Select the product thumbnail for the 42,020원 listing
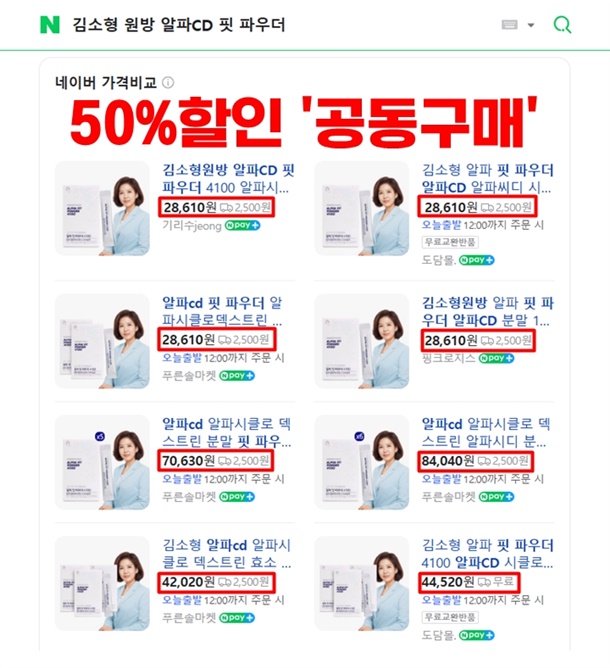This screenshot has height=668, width=610. tap(102, 584)
